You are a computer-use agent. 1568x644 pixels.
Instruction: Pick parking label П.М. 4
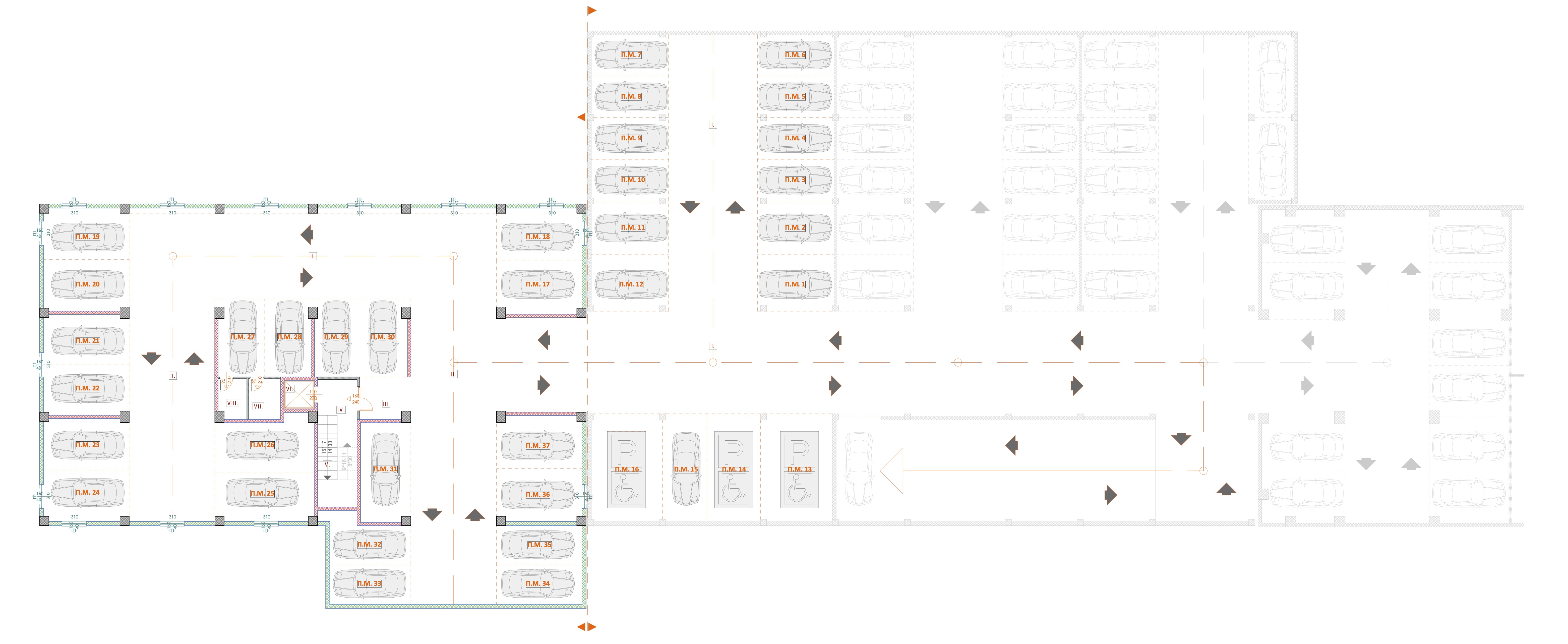click(795, 138)
